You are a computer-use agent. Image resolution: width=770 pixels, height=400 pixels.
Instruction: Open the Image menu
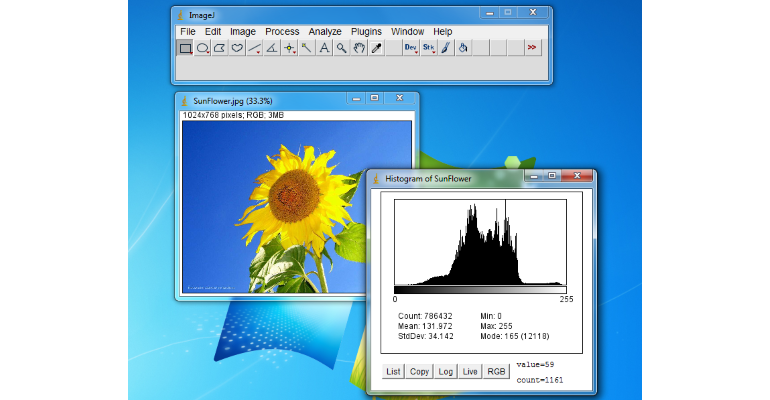pos(243,31)
